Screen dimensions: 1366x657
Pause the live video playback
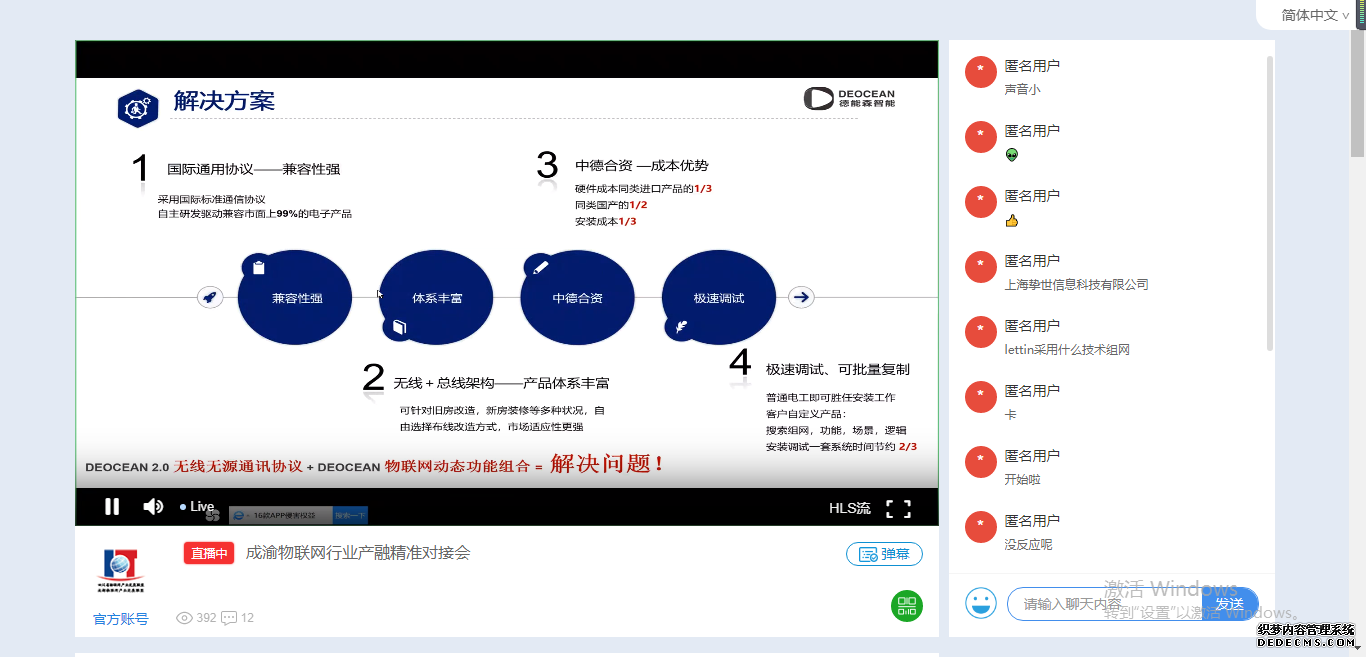point(112,507)
